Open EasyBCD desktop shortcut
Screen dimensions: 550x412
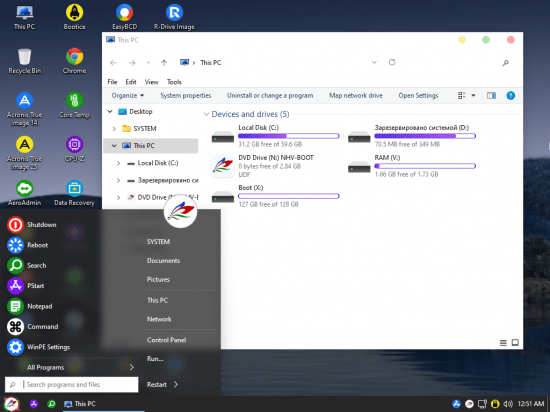click(125, 17)
